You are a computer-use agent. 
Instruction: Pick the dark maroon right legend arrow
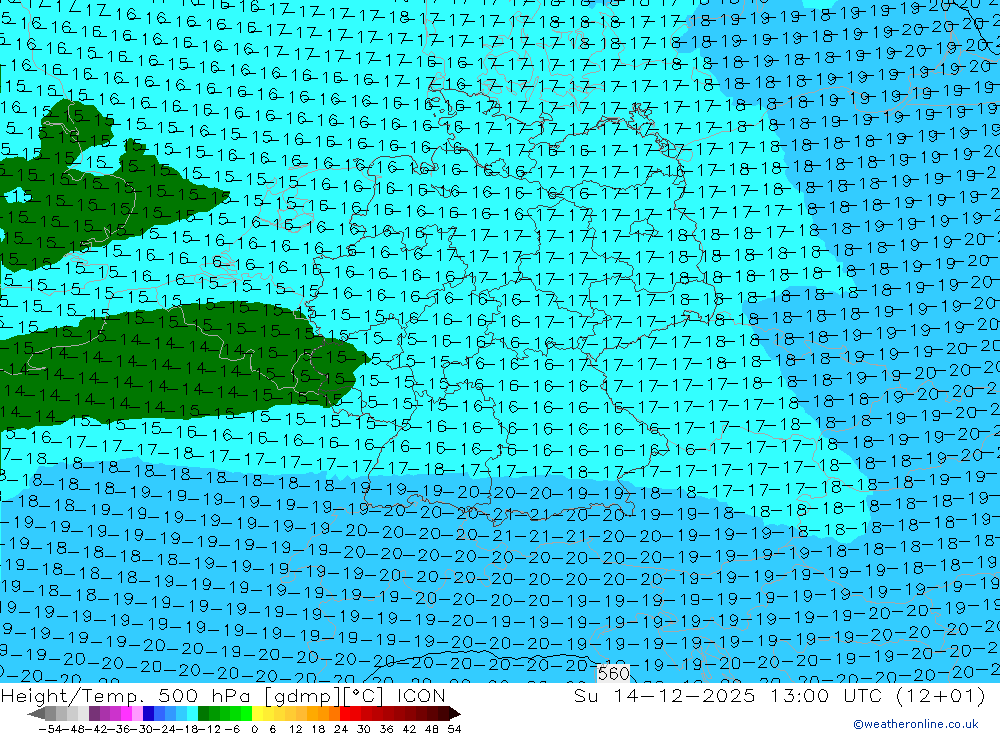pyautogui.click(x=454, y=714)
